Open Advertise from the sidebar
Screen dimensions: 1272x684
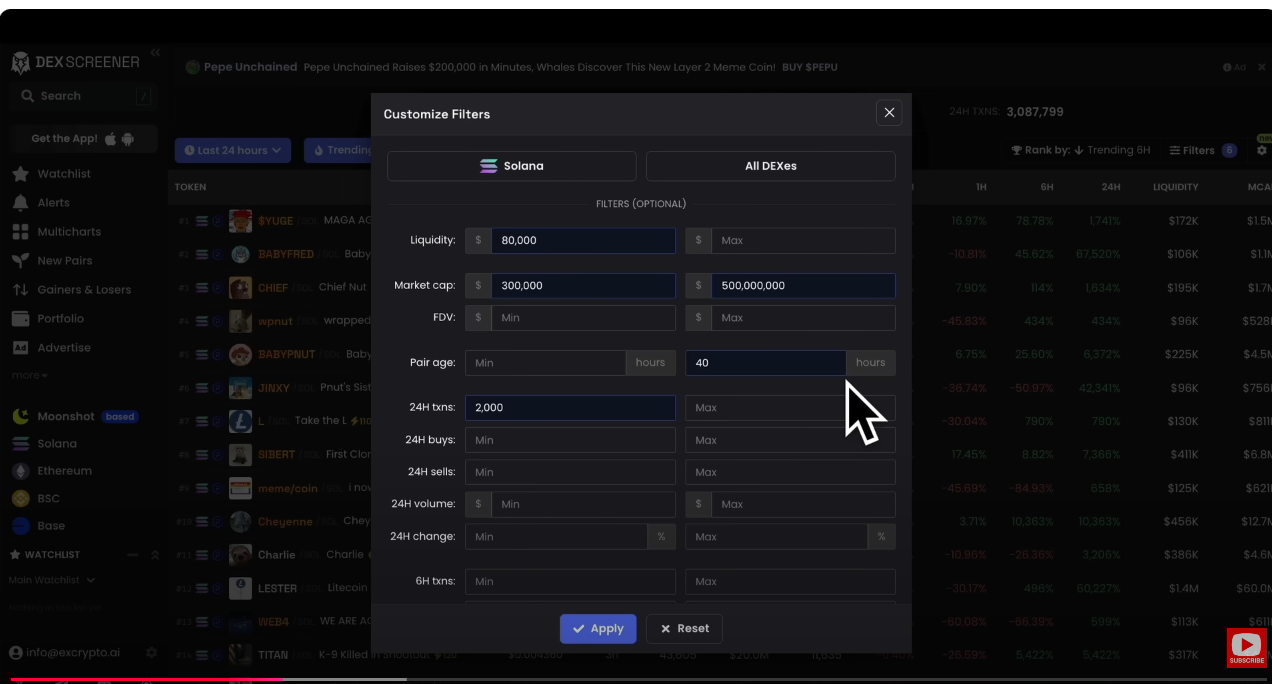coord(64,348)
